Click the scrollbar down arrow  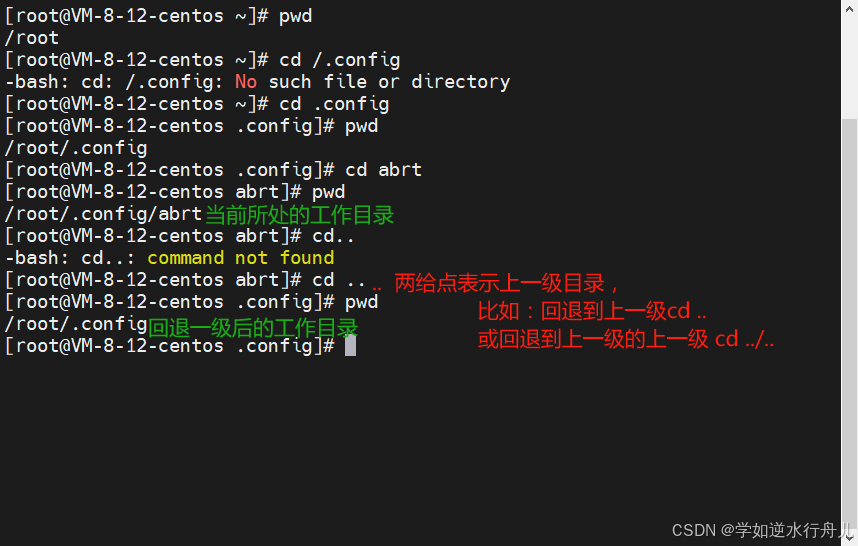pyautogui.click(x=849, y=539)
